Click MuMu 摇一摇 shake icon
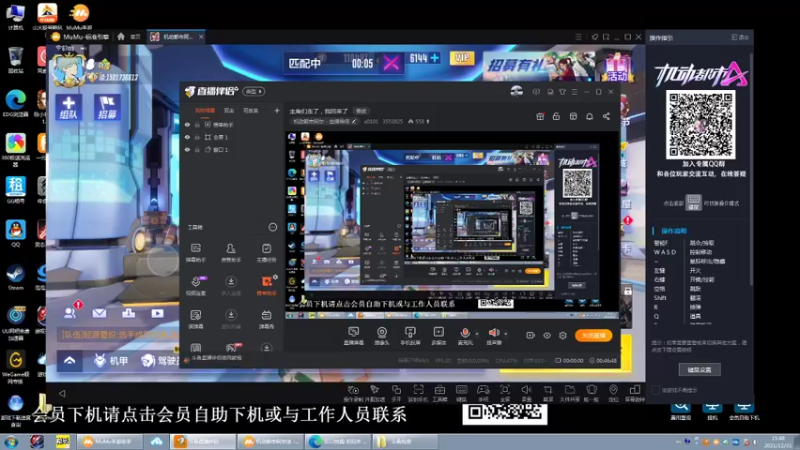Screen dimensions: 800x450 pos(591,392)
